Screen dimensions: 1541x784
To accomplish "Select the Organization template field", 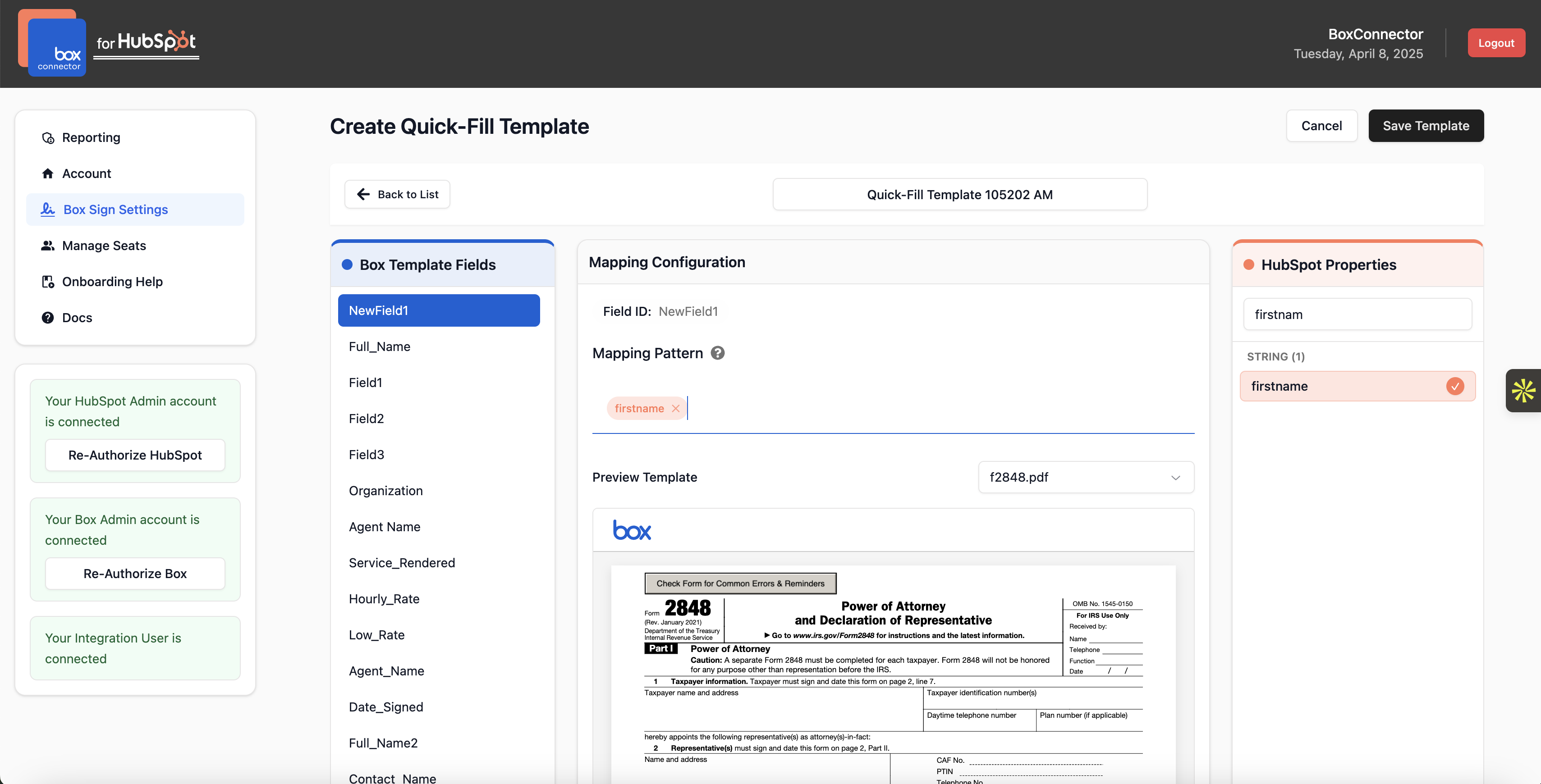I will 439,491.
